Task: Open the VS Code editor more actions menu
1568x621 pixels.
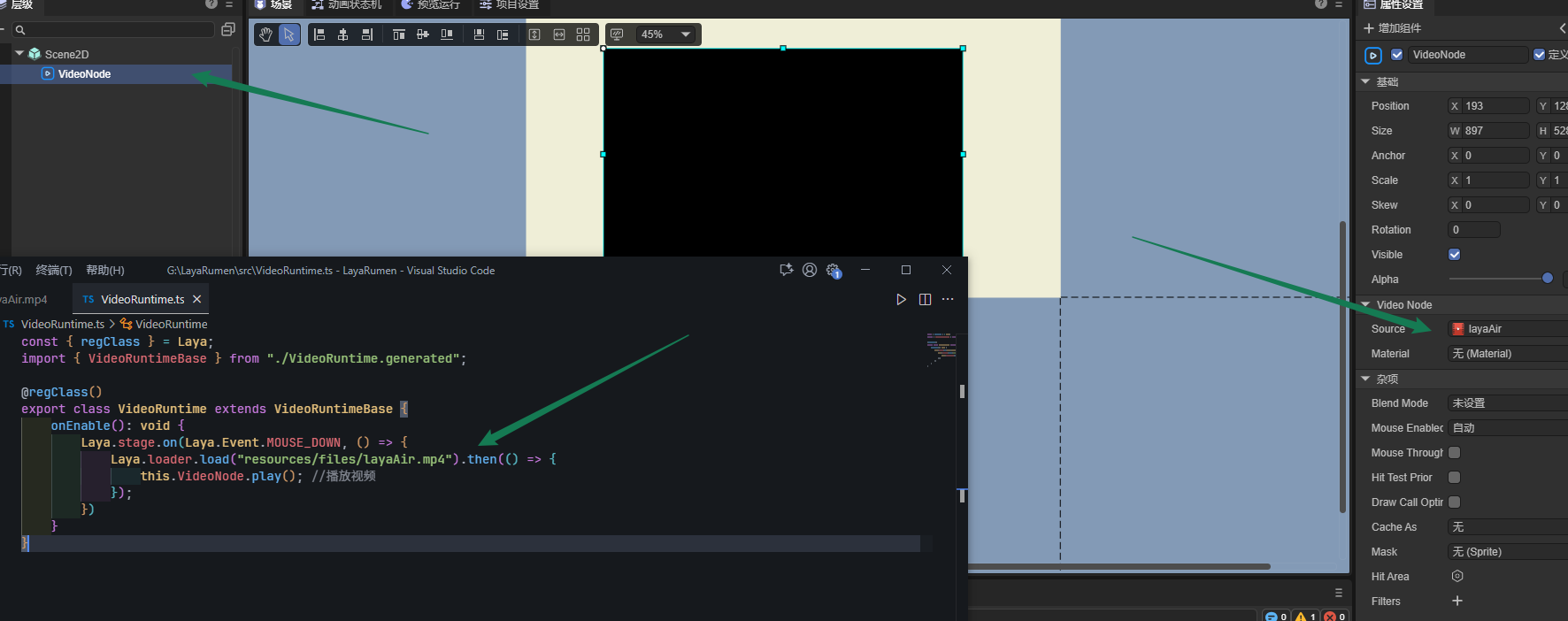Action: pyautogui.click(x=948, y=300)
